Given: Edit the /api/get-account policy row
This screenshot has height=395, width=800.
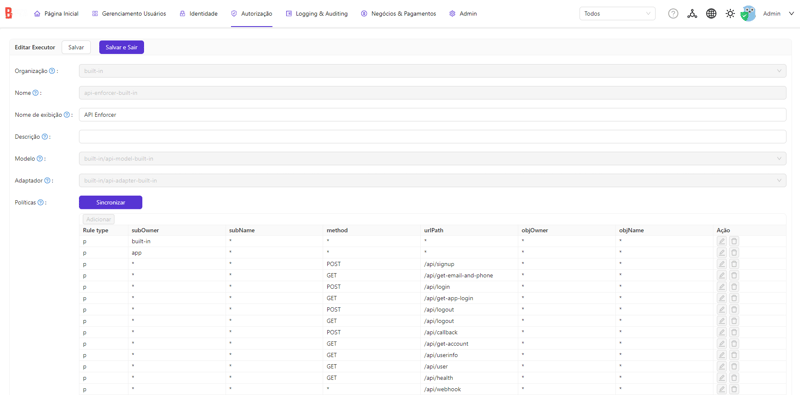Looking at the screenshot, I should [721, 344].
